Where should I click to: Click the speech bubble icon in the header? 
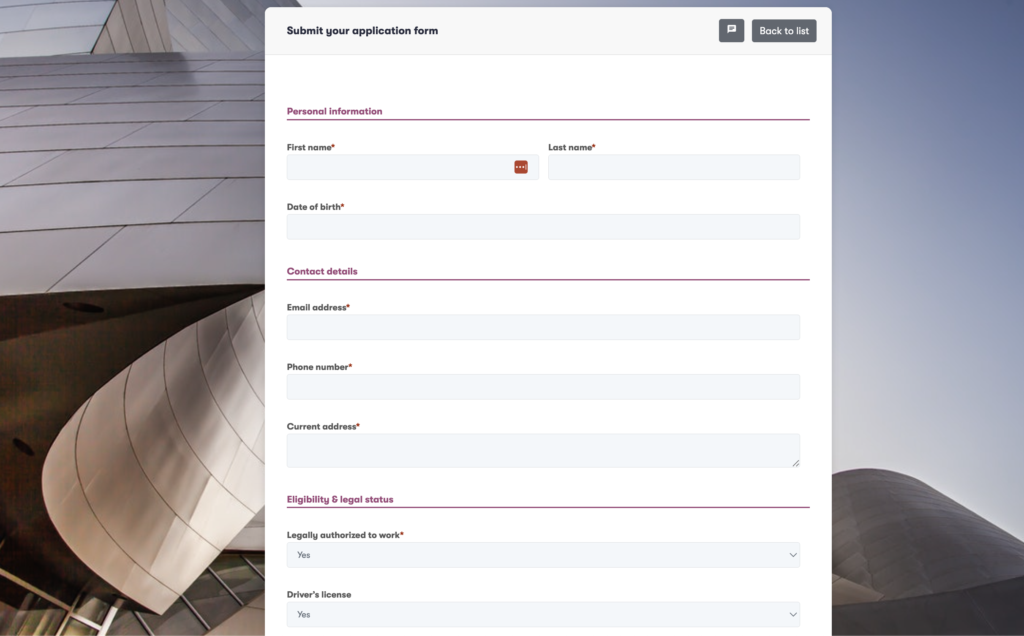(731, 30)
